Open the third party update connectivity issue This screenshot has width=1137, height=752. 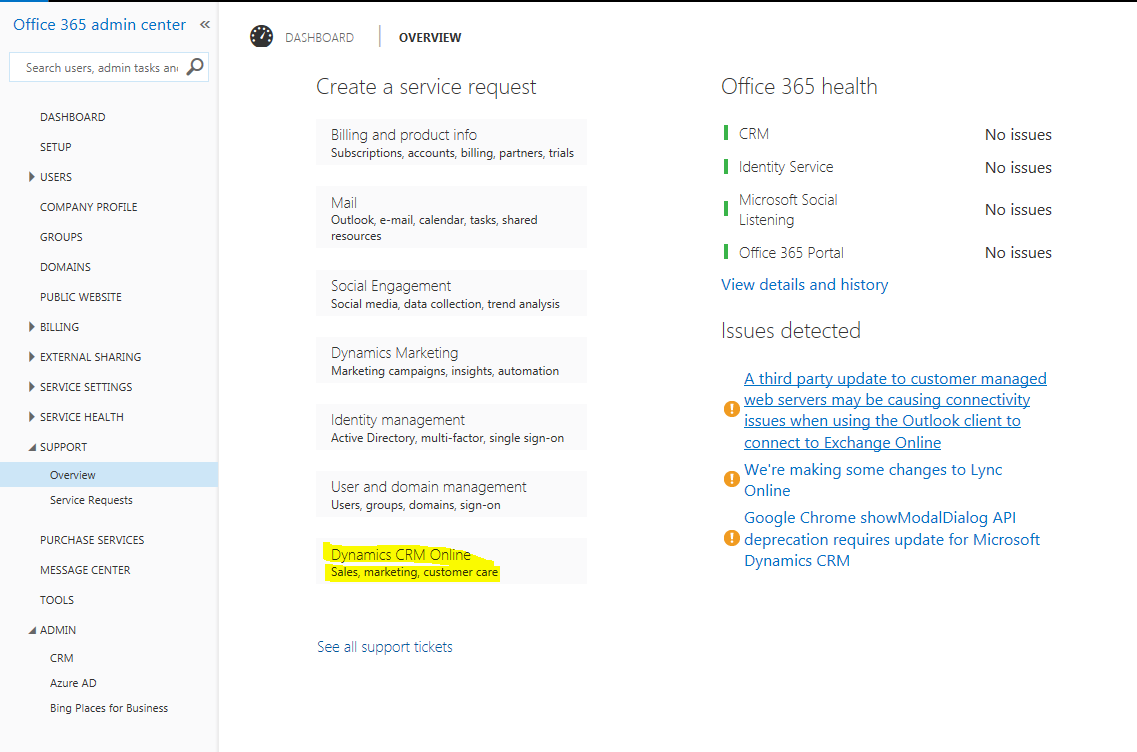896,410
